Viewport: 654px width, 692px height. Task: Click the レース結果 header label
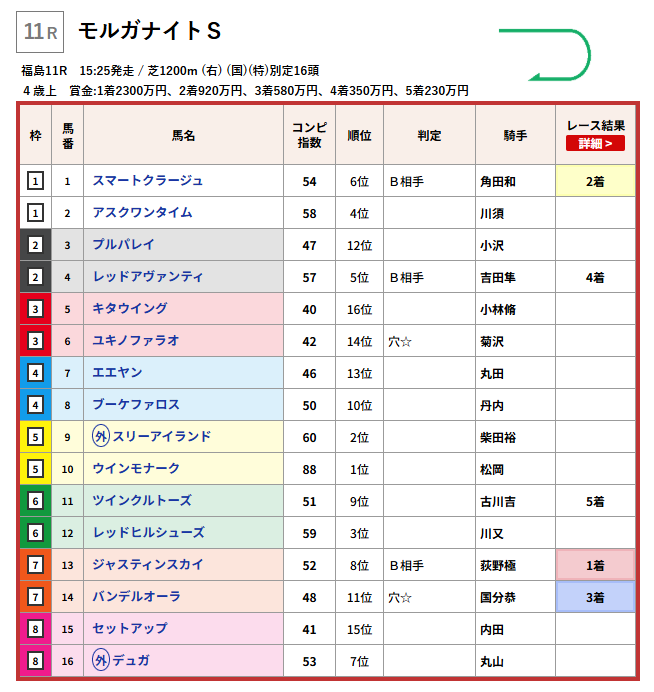(x=595, y=126)
